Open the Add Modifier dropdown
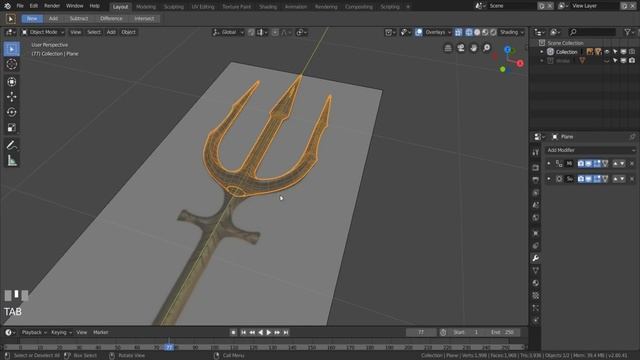Image resolution: width=640 pixels, height=360 pixels. tap(591, 150)
